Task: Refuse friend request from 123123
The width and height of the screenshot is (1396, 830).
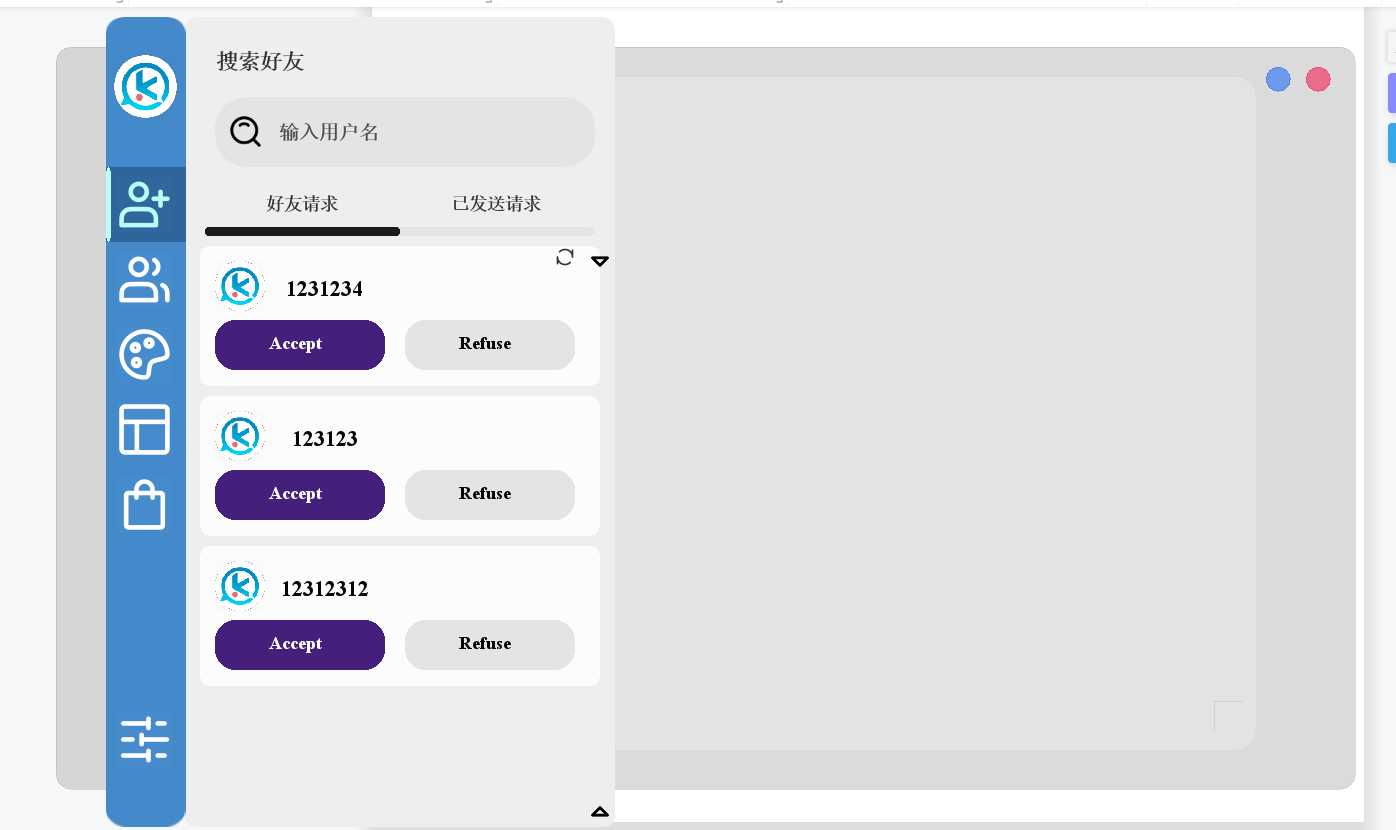Action: click(490, 494)
